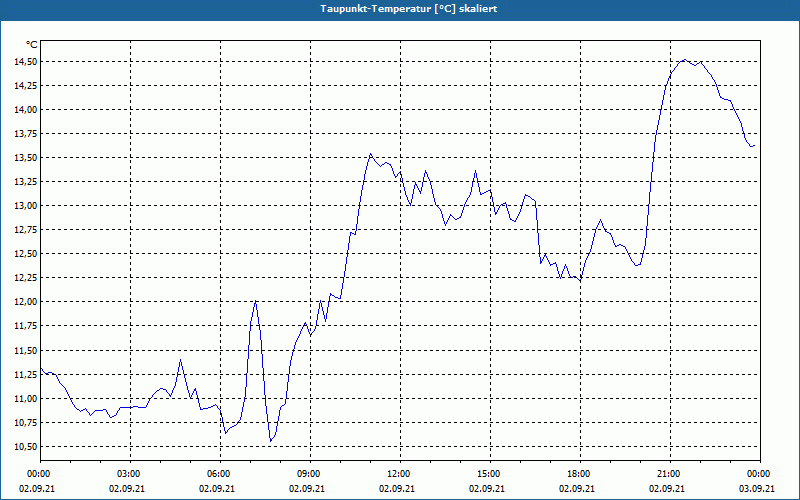Click the x-axis time label '21:00'
This screenshot has height=500, width=800.
coord(670,474)
